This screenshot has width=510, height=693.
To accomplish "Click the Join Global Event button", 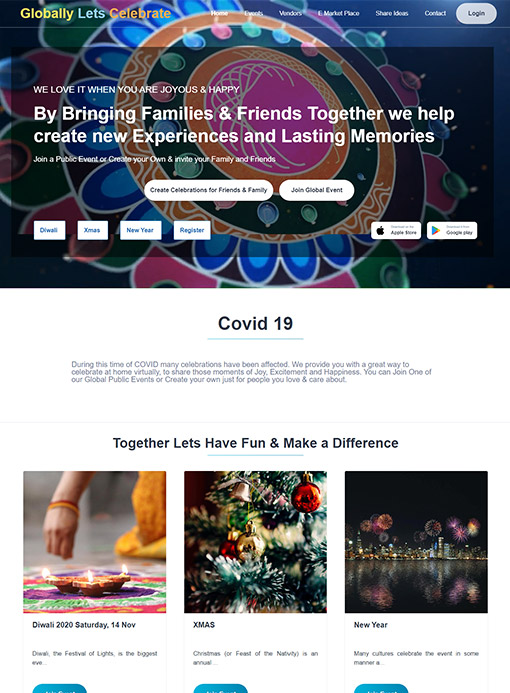I will [316, 190].
